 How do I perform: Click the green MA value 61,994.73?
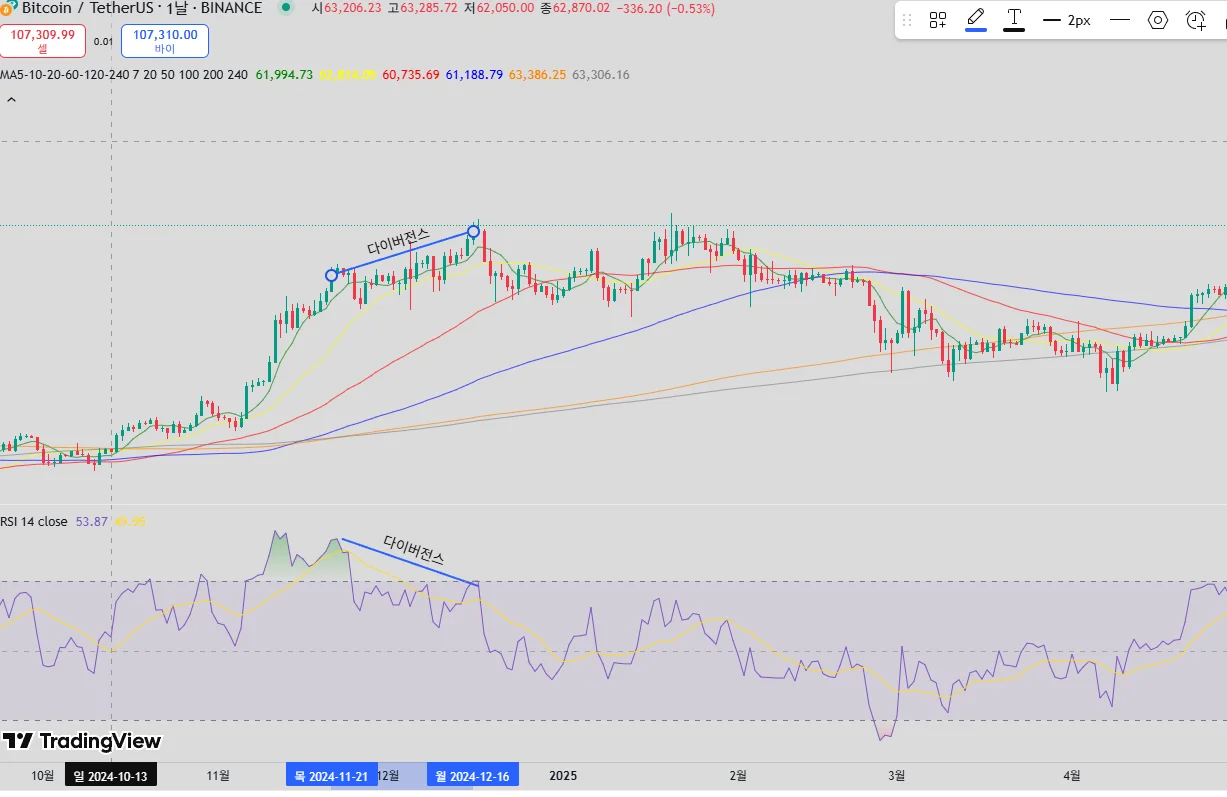click(284, 75)
